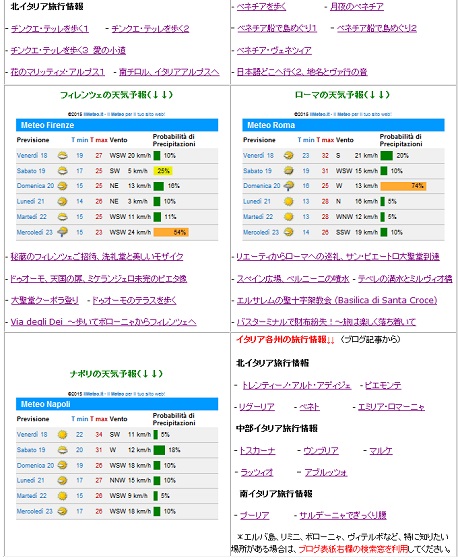Click Napoli Sabato 19 cloudy icon
This screenshot has height=560, width=458.
(63, 450)
